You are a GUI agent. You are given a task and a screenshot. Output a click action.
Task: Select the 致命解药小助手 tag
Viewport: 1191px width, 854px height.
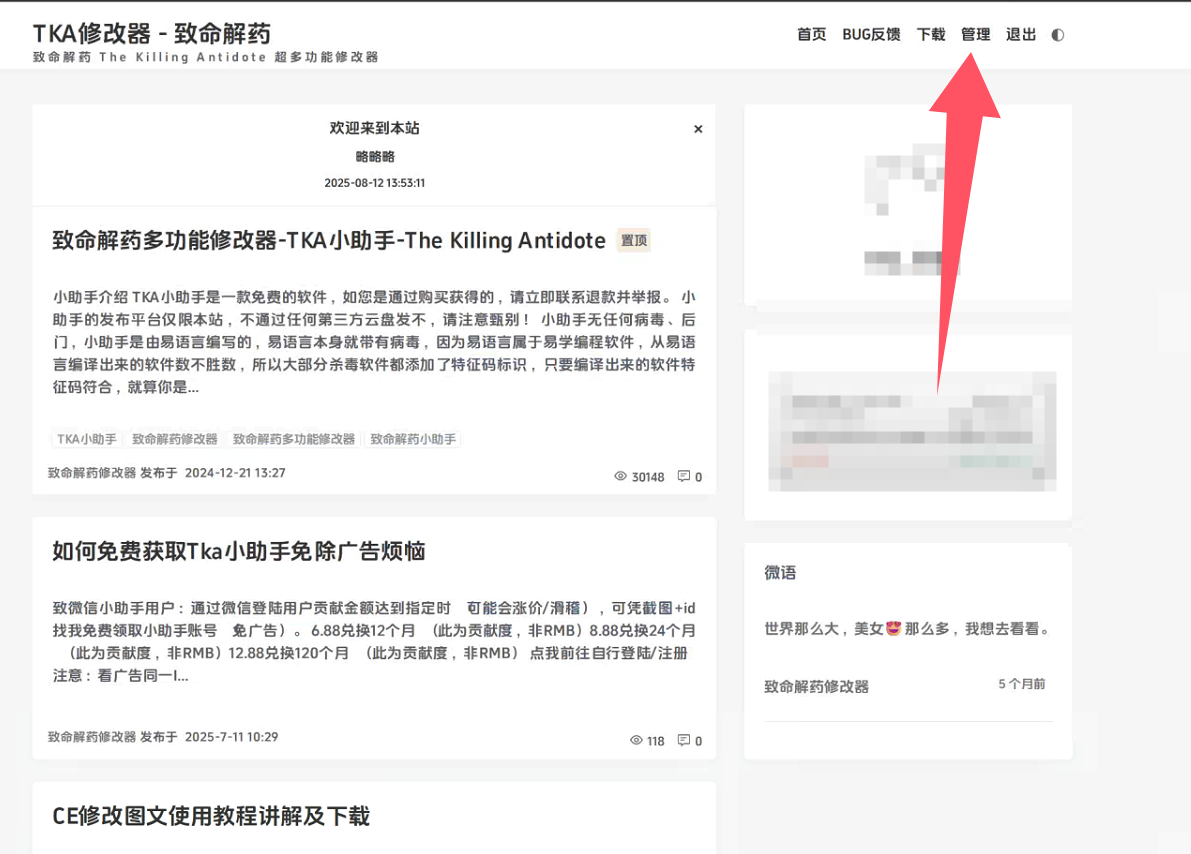[412, 439]
